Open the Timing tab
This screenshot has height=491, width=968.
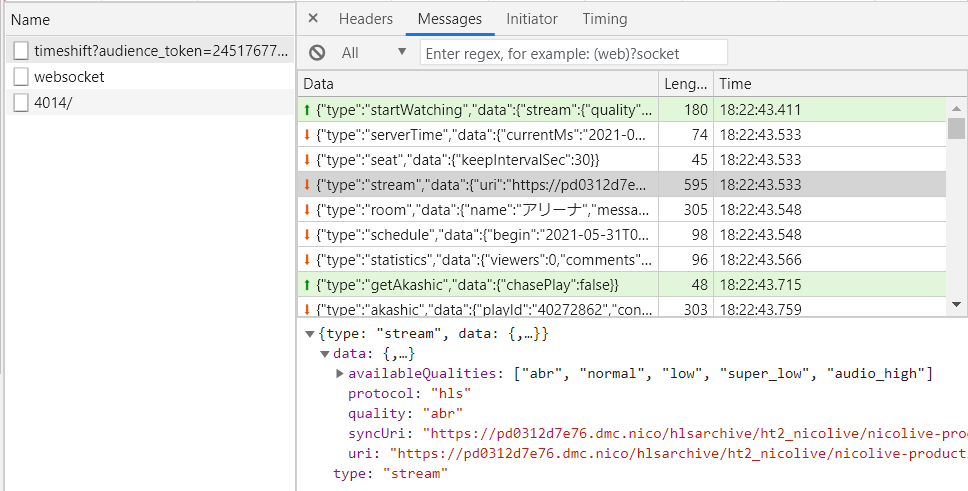click(605, 19)
